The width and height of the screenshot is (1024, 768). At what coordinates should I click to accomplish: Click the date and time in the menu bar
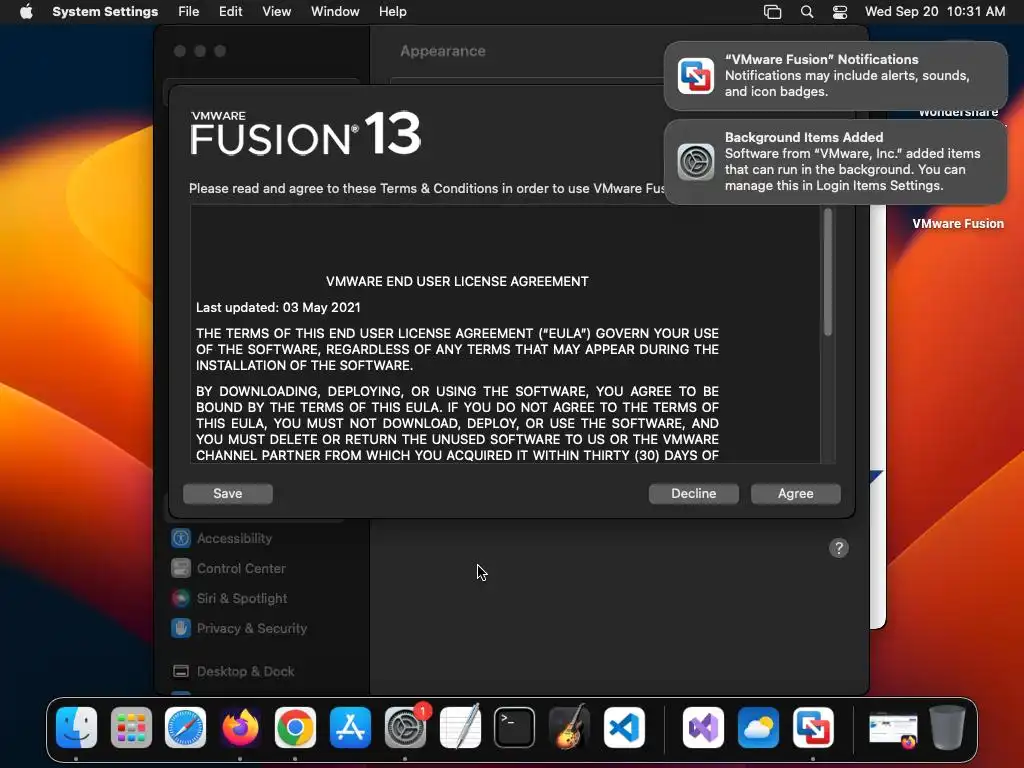[x=935, y=12]
